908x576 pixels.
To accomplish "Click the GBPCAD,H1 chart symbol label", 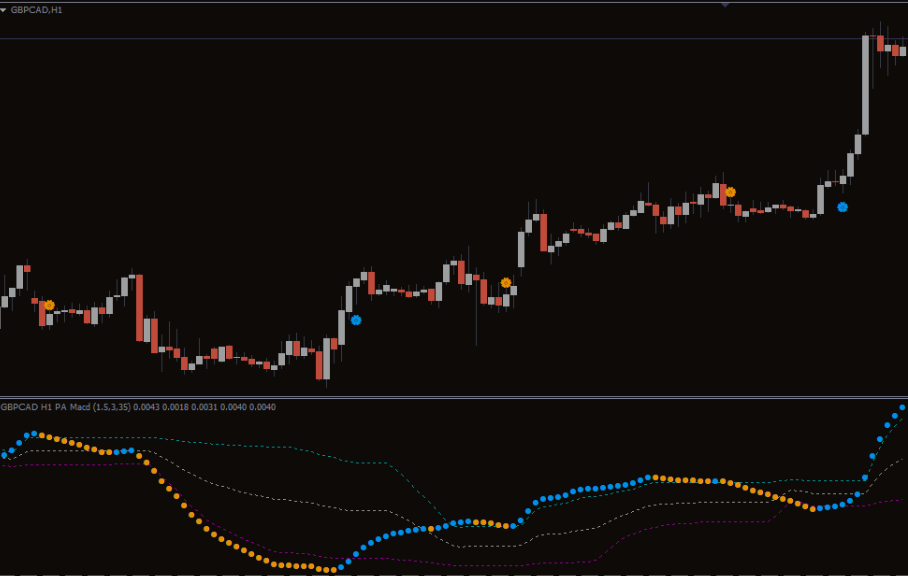I will tap(32, 10).
